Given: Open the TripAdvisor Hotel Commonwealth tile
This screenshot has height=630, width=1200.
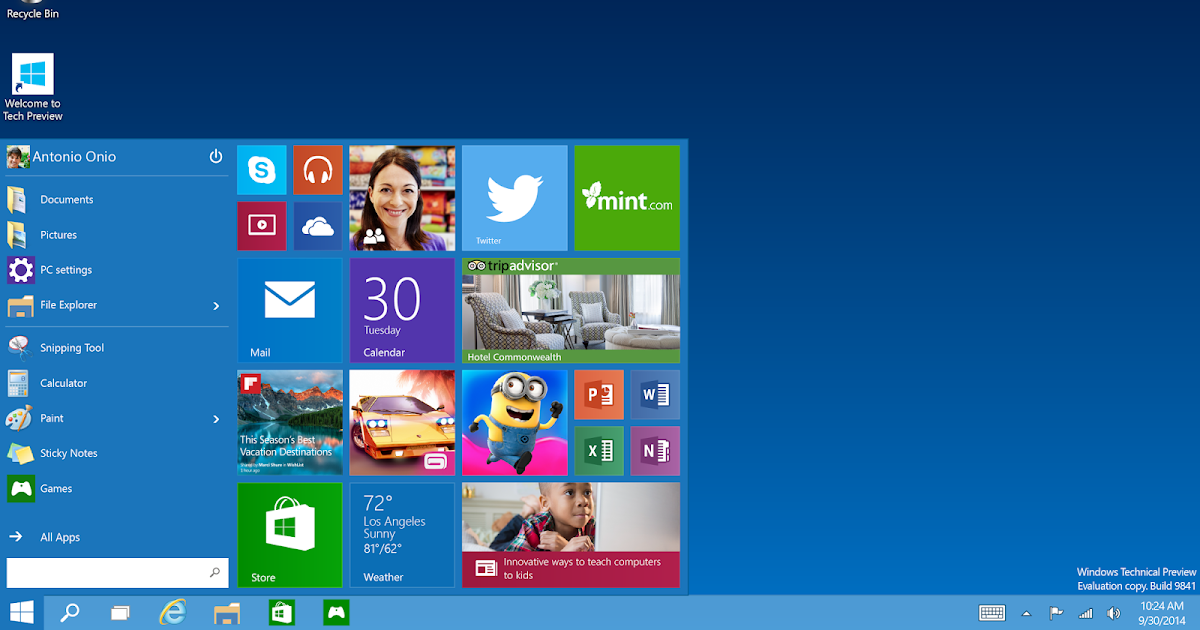Looking at the screenshot, I should [x=571, y=310].
